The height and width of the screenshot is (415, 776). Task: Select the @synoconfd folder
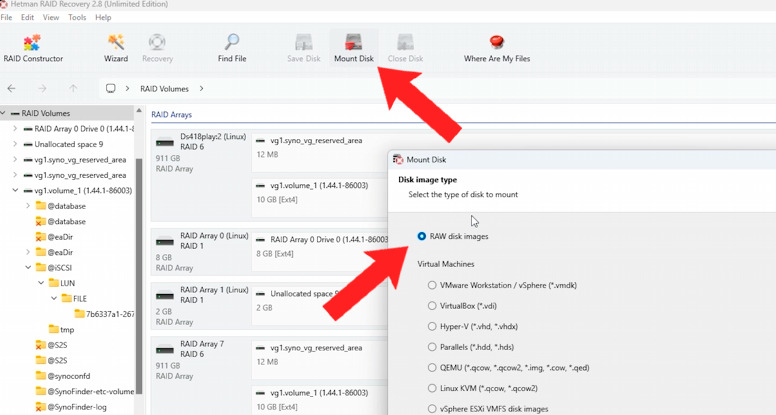[63, 376]
